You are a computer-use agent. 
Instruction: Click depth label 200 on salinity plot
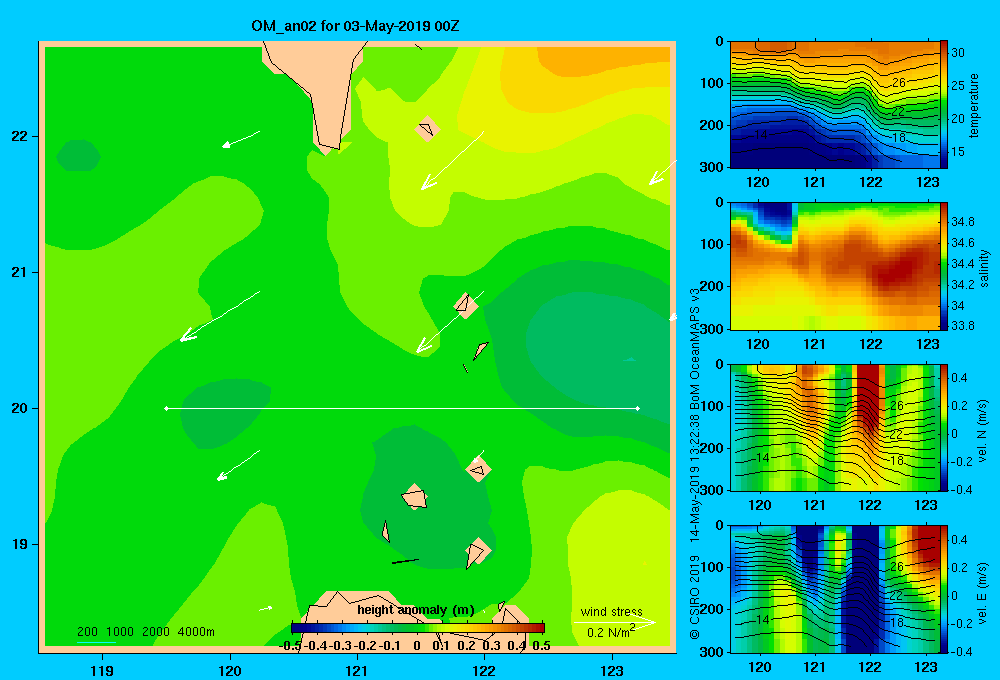(x=712, y=286)
